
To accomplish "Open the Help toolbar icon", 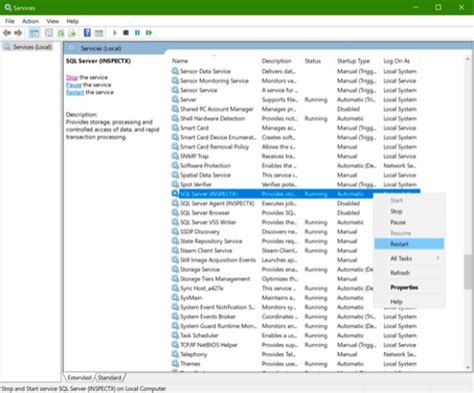I will coord(87,33).
